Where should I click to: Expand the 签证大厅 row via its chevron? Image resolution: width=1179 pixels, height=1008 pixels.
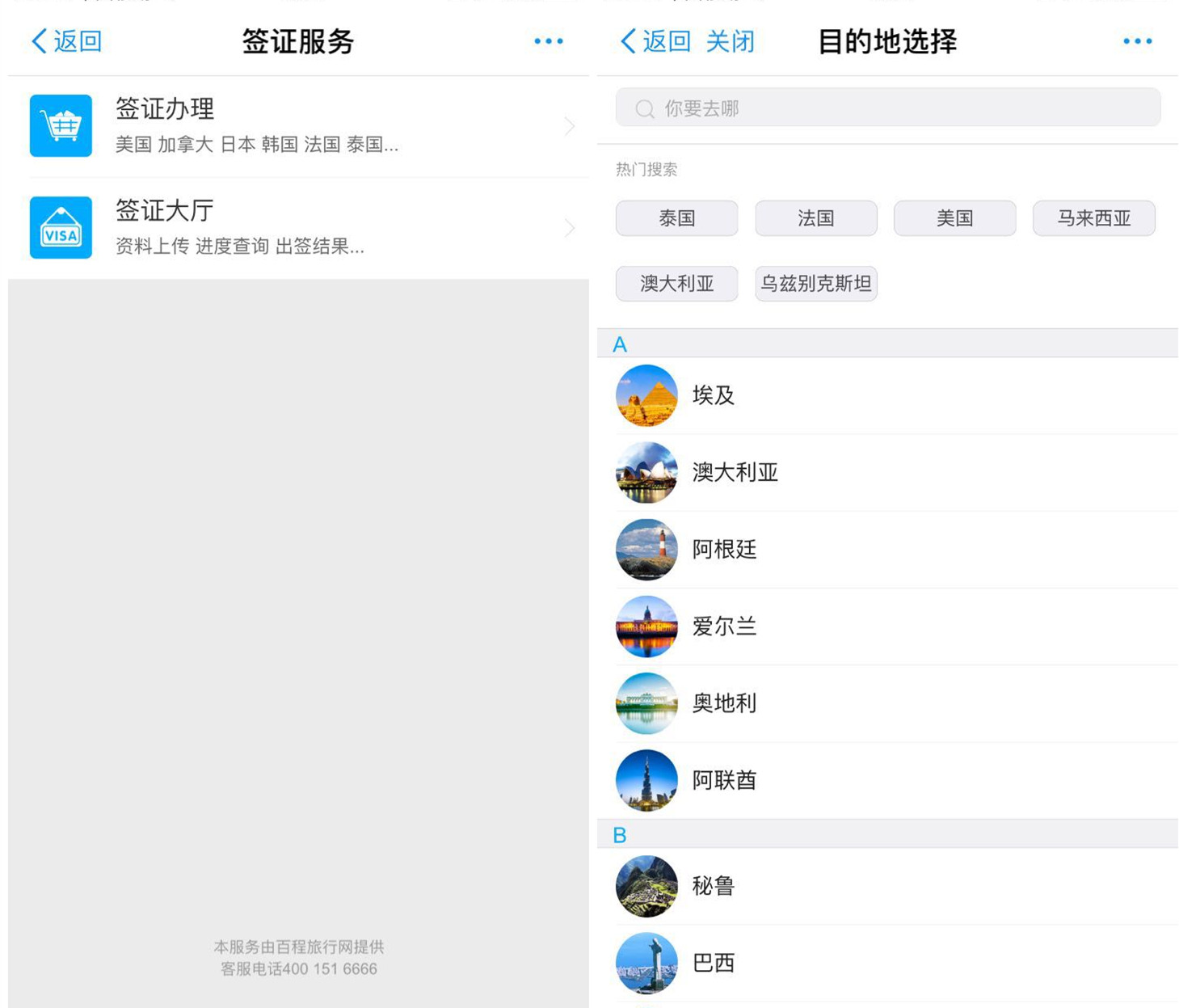tap(570, 227)
